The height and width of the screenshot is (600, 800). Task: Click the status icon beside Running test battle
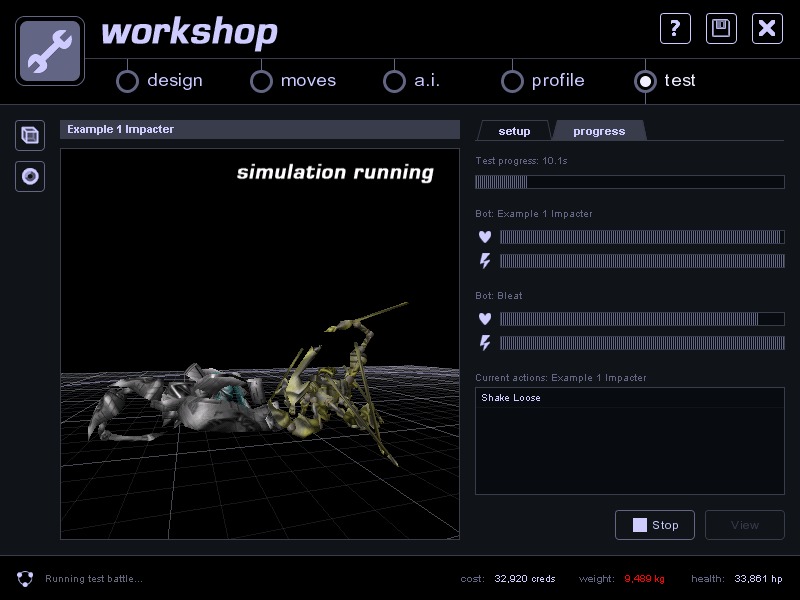pos(25,578)
